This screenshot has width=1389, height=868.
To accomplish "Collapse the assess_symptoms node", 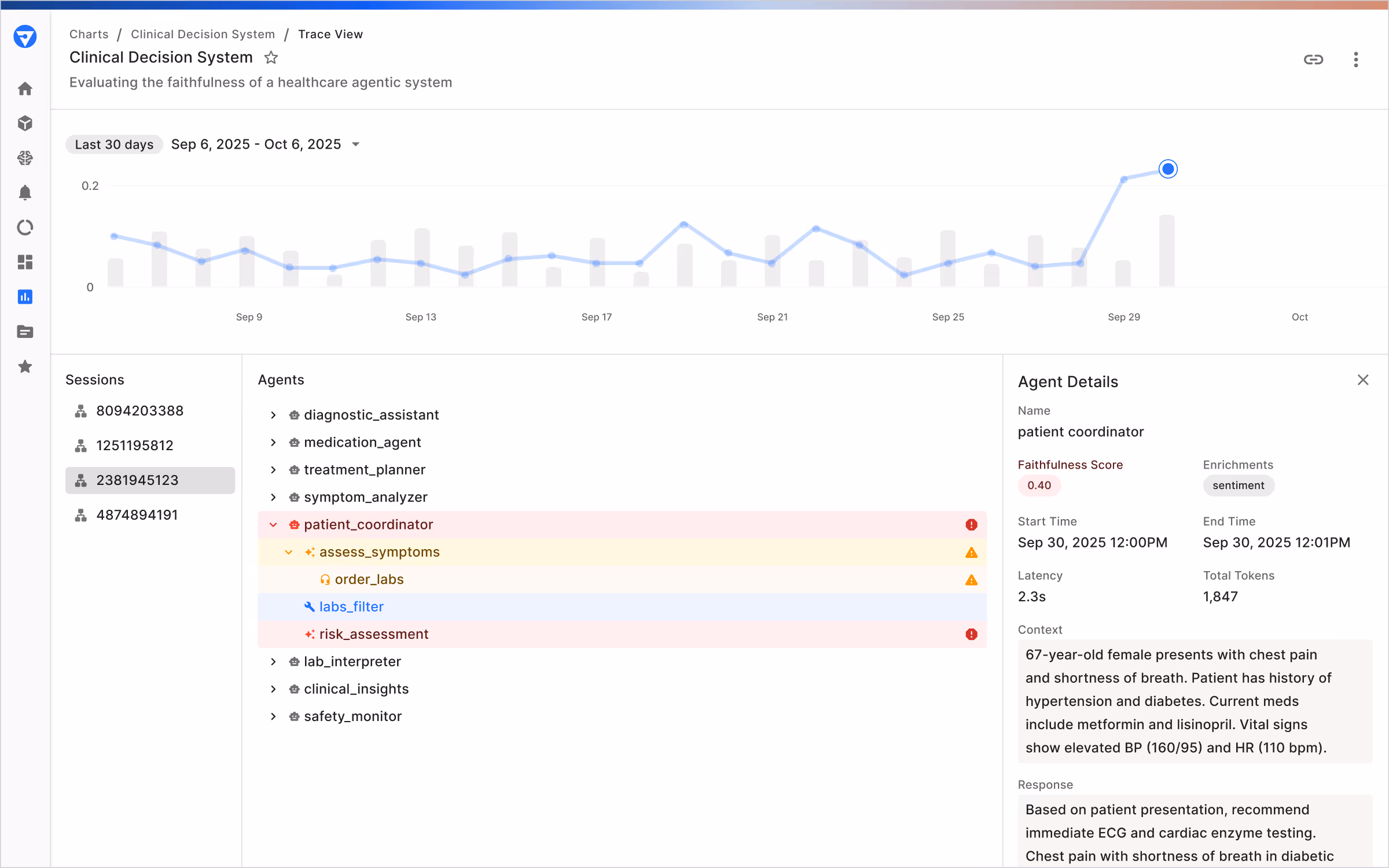I will (x=289, y=552).
